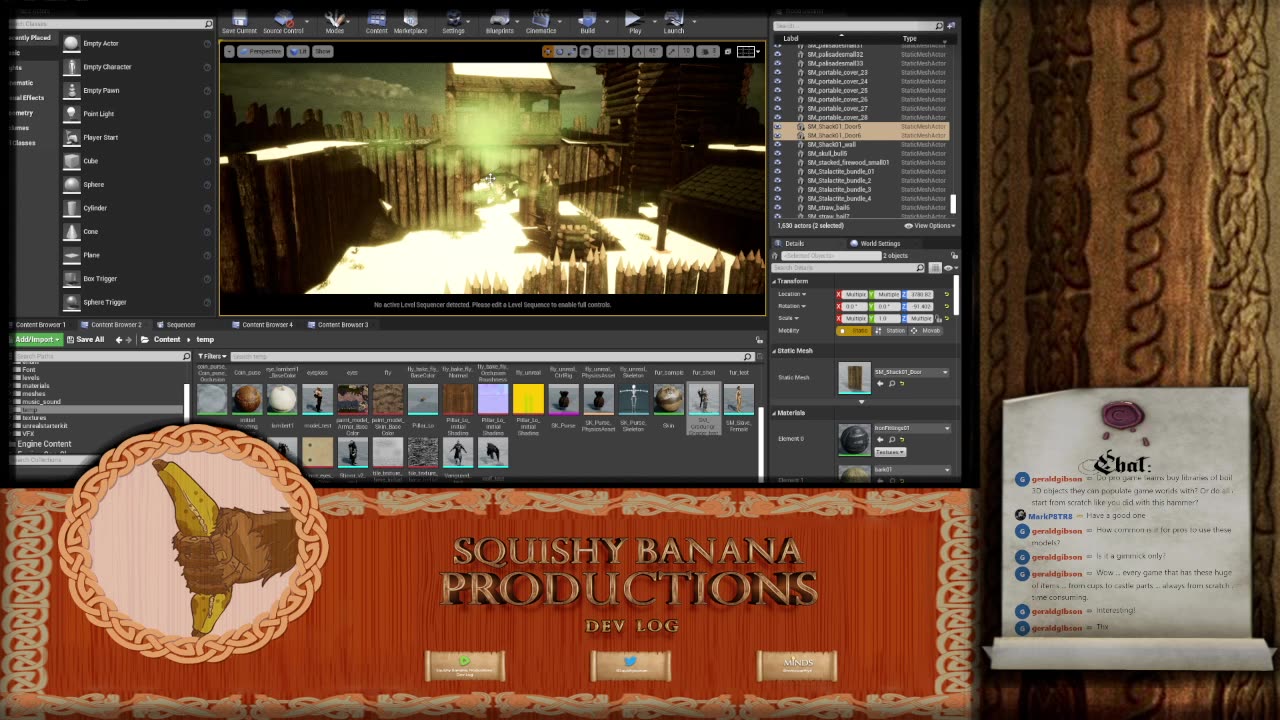1280x720 pixels.
Task: Click the SM_Shack01_Door mesh thumbnail in Details
Action: click(x=854, y=378)
